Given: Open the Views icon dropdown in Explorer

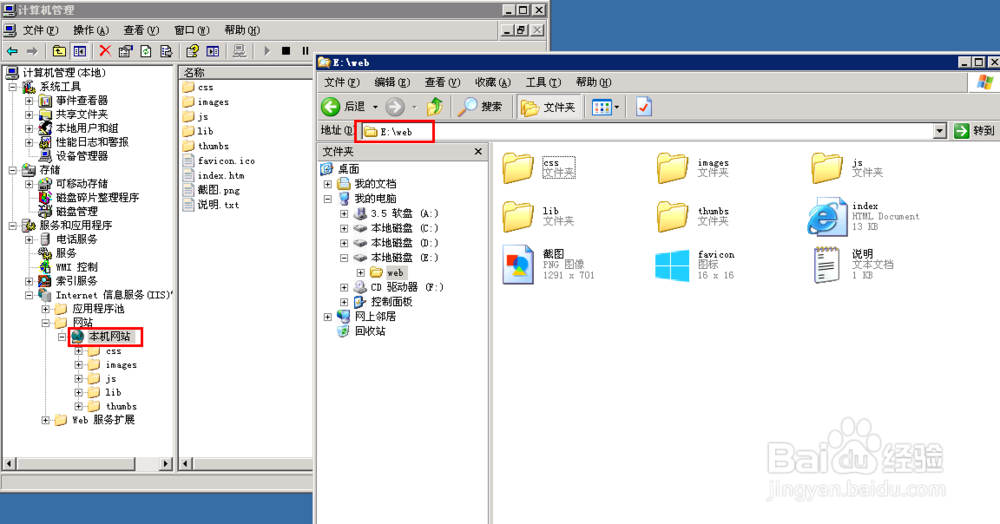Looking at the screenshot, I should [x=605, y=107].
